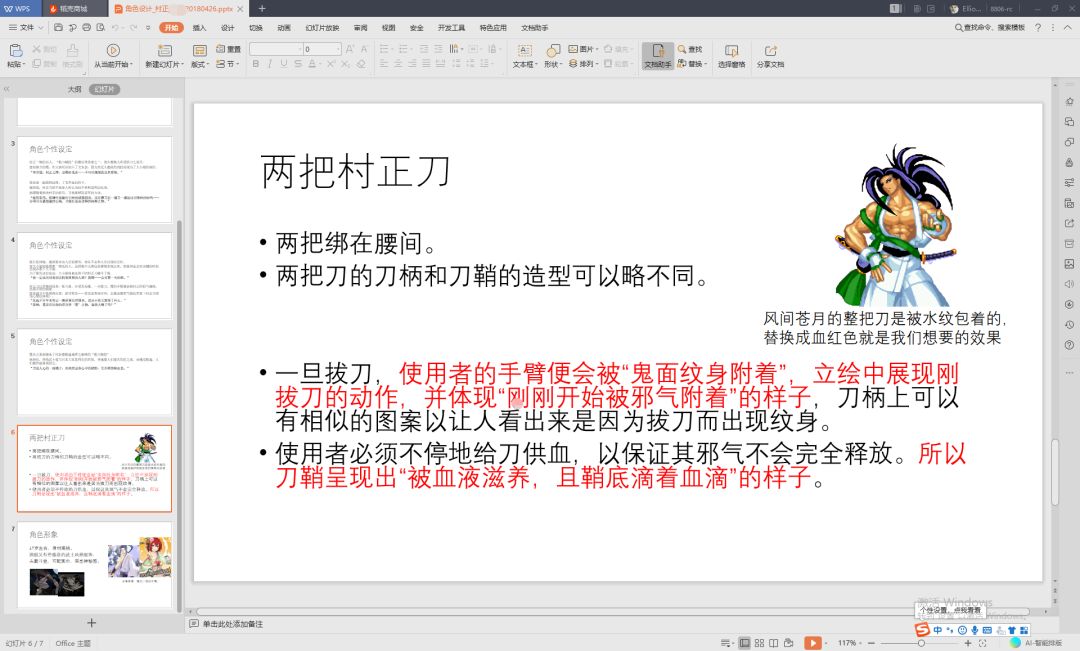Toggle Outline (大纲) panel view
Screen dimensions: 1080x651
[x=74, y=89]
